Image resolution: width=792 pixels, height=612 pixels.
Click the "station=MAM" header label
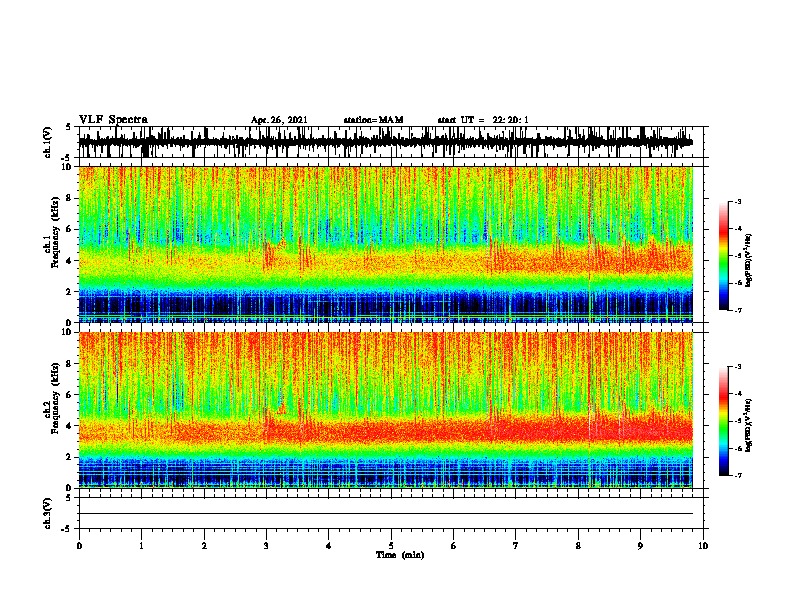[373, 120]
